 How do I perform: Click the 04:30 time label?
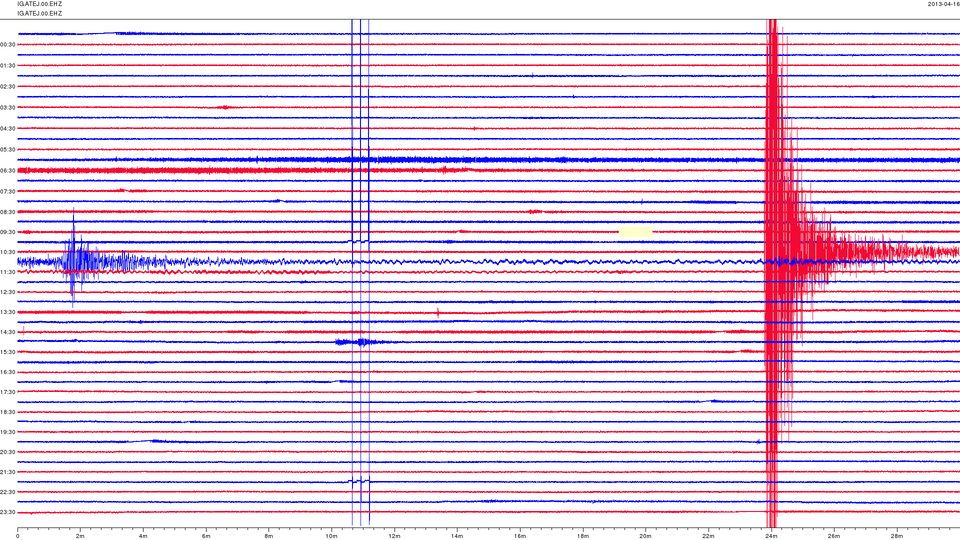pyautogui.click(x=8, y=129)
